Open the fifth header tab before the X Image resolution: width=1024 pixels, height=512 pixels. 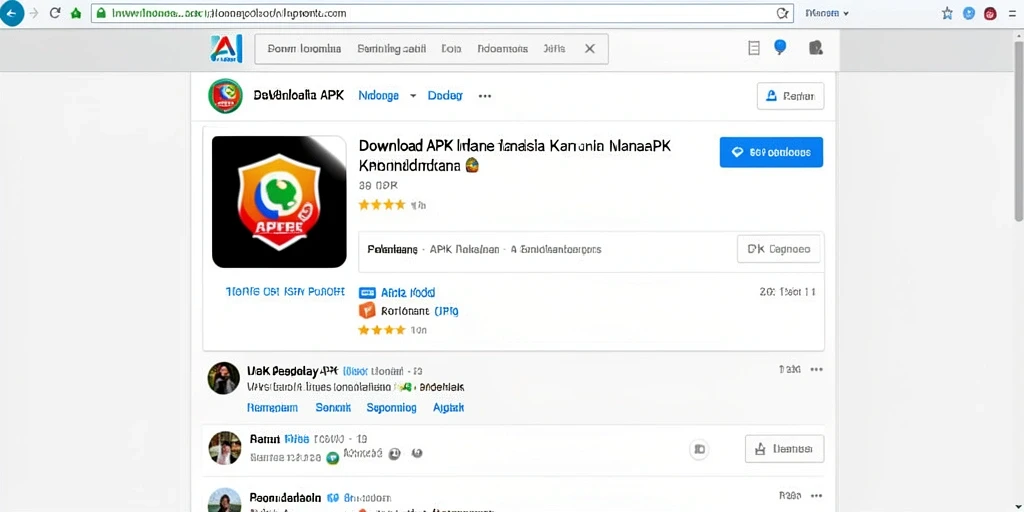[x=554, y=48]
